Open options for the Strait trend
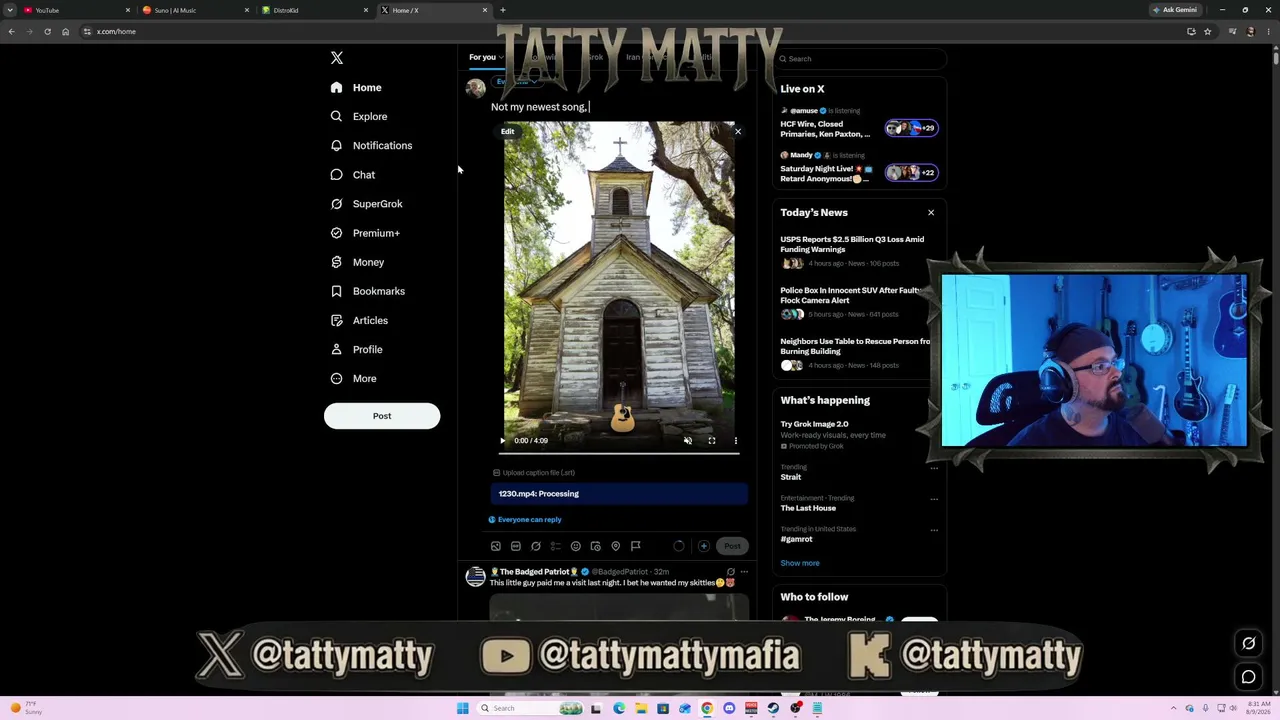The height and width of the screenshot is (720, 1280). coord(934,468)
